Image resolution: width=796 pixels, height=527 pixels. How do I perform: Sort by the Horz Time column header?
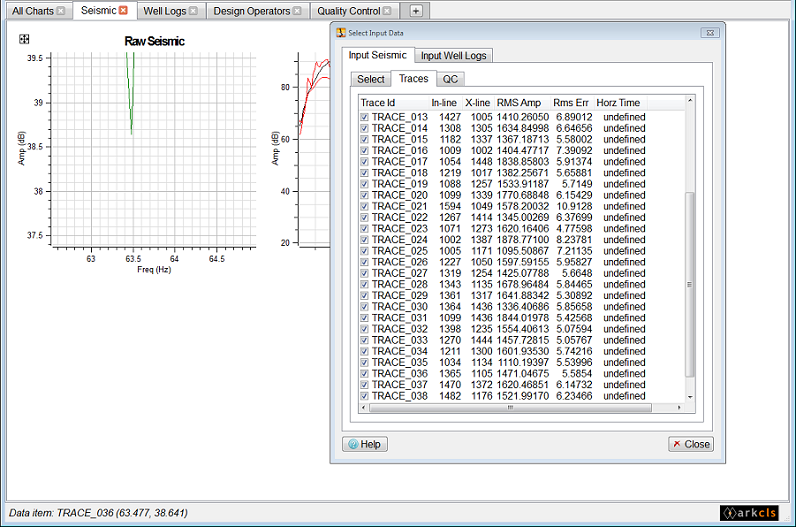618,103
